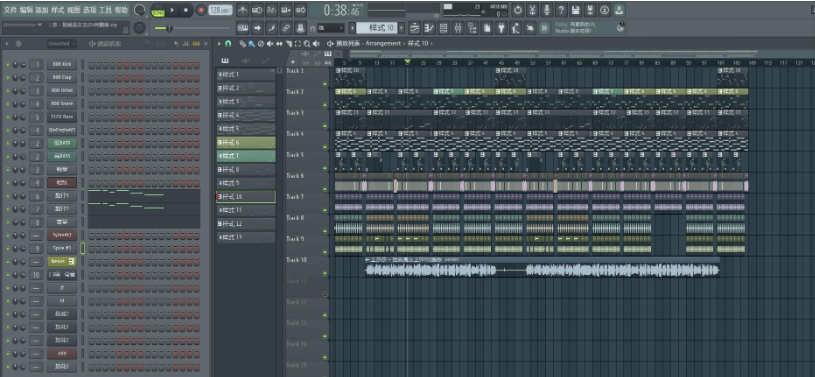The image size is (815, 377).
Task: Mute the 808 Kick channel LED
Action: pyautogui.click(x=8, y=64)
